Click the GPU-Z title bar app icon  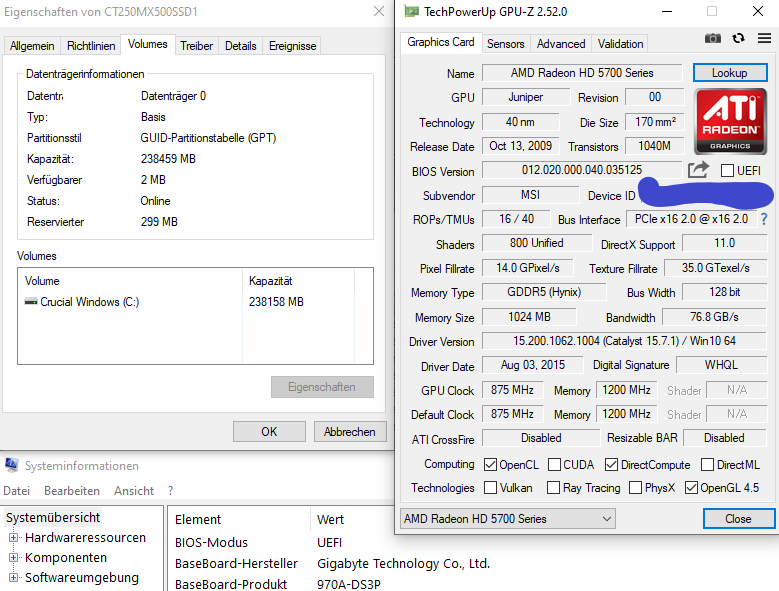[x=411, y=11]
